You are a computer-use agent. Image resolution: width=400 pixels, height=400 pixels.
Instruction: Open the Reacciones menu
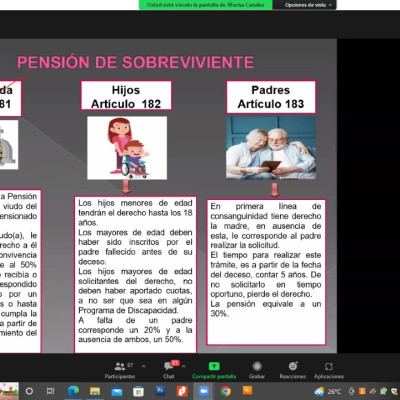point(293,370)
